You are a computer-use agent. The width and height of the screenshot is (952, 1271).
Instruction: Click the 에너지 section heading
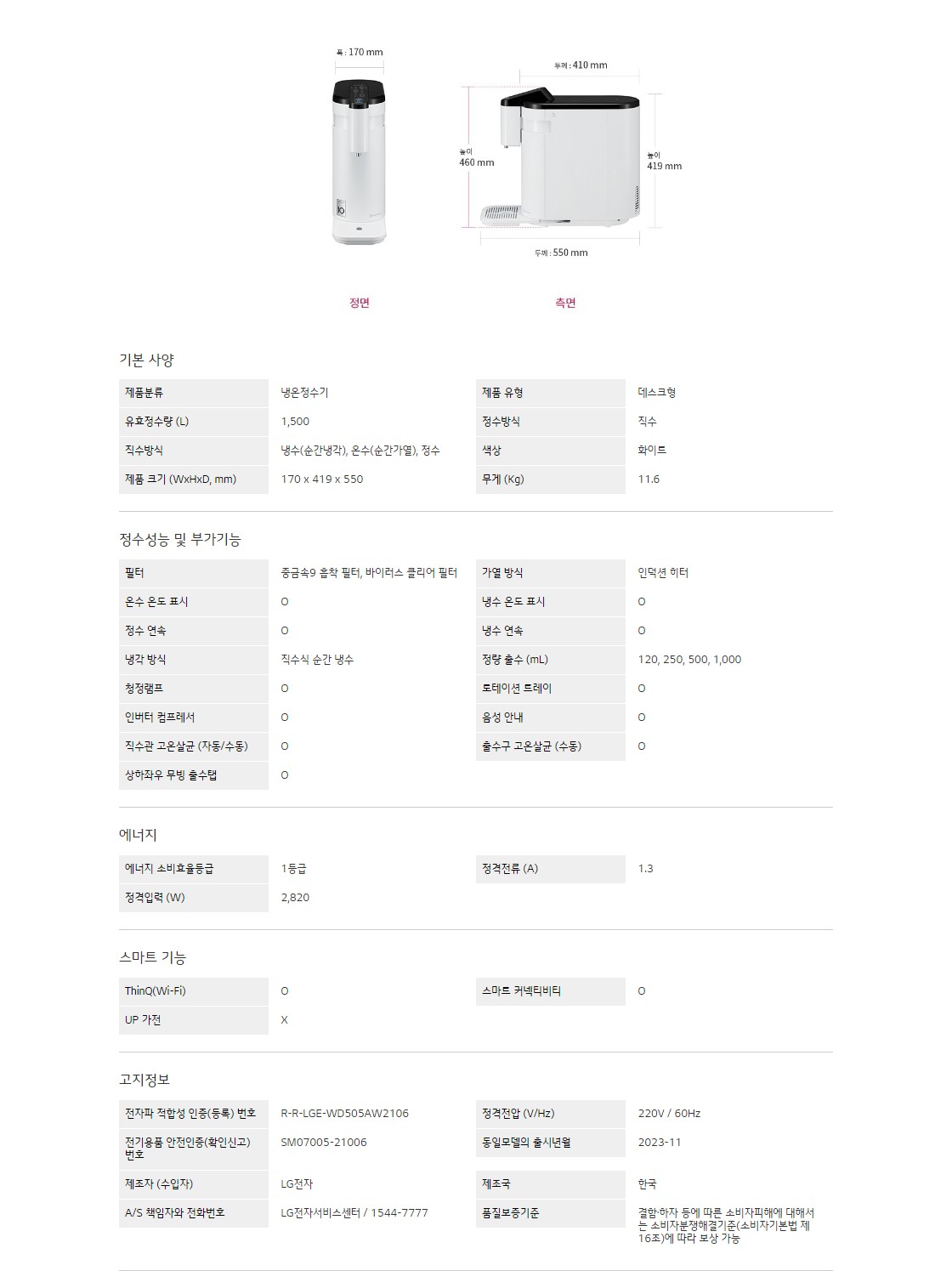coord(138,835)
